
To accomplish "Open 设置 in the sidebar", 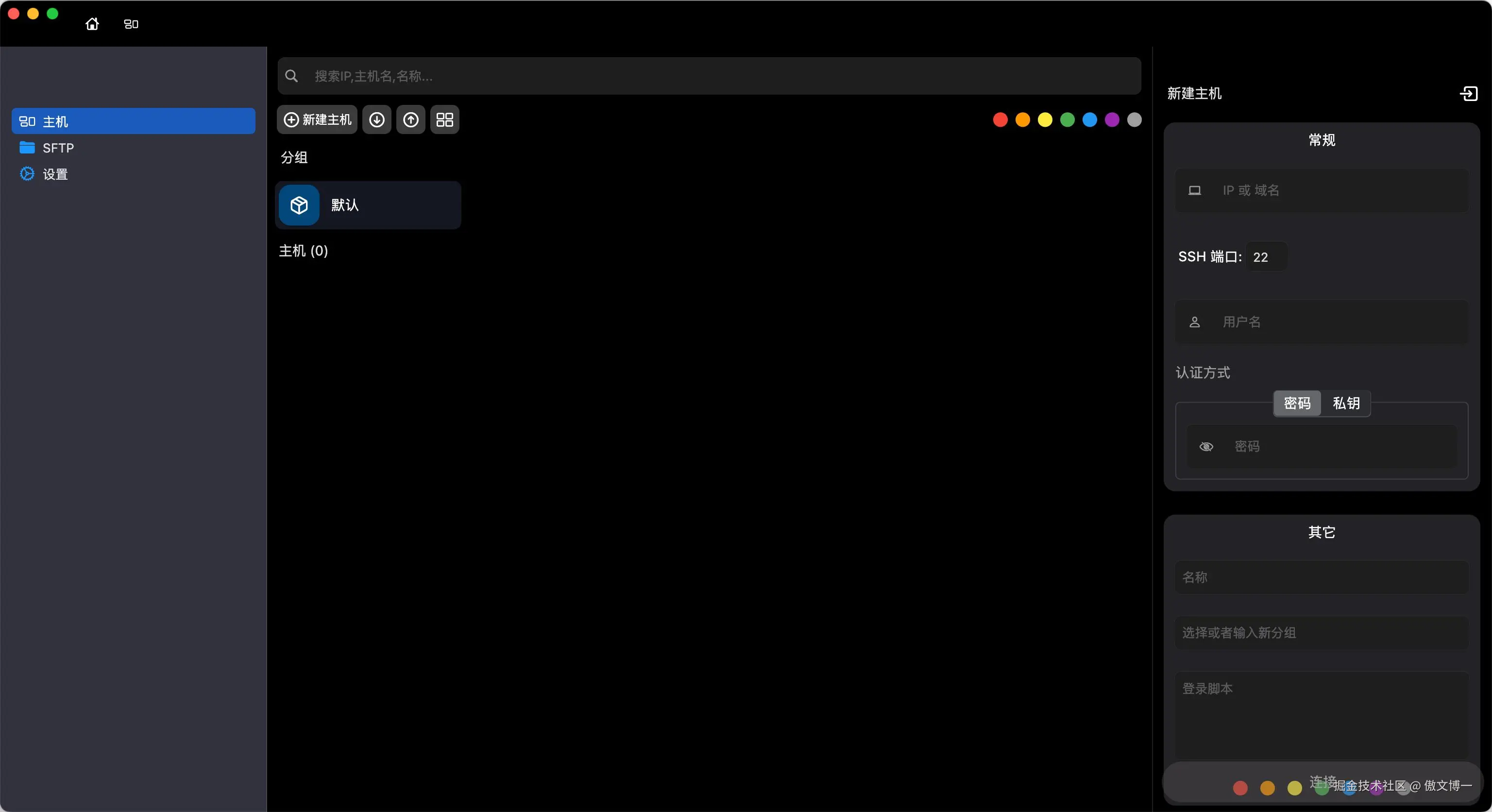I will (55, 174).
